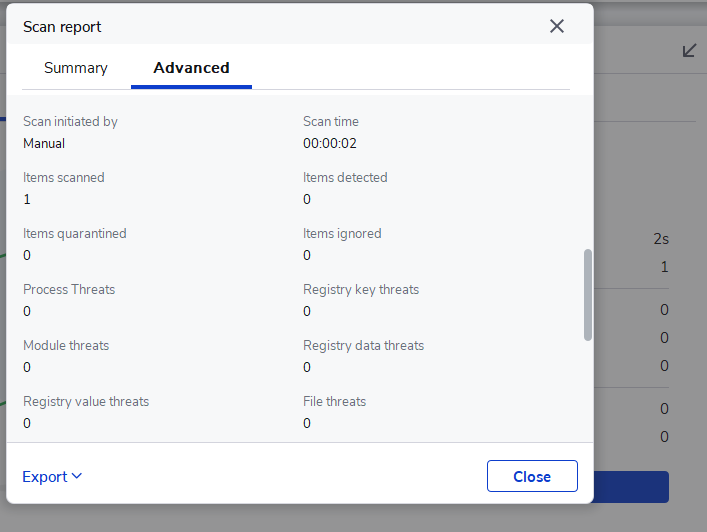The height and width of the screenshot is (532, 707).
Task: Click the 'Scan report' dialog title
Action: tap(62, 27)
